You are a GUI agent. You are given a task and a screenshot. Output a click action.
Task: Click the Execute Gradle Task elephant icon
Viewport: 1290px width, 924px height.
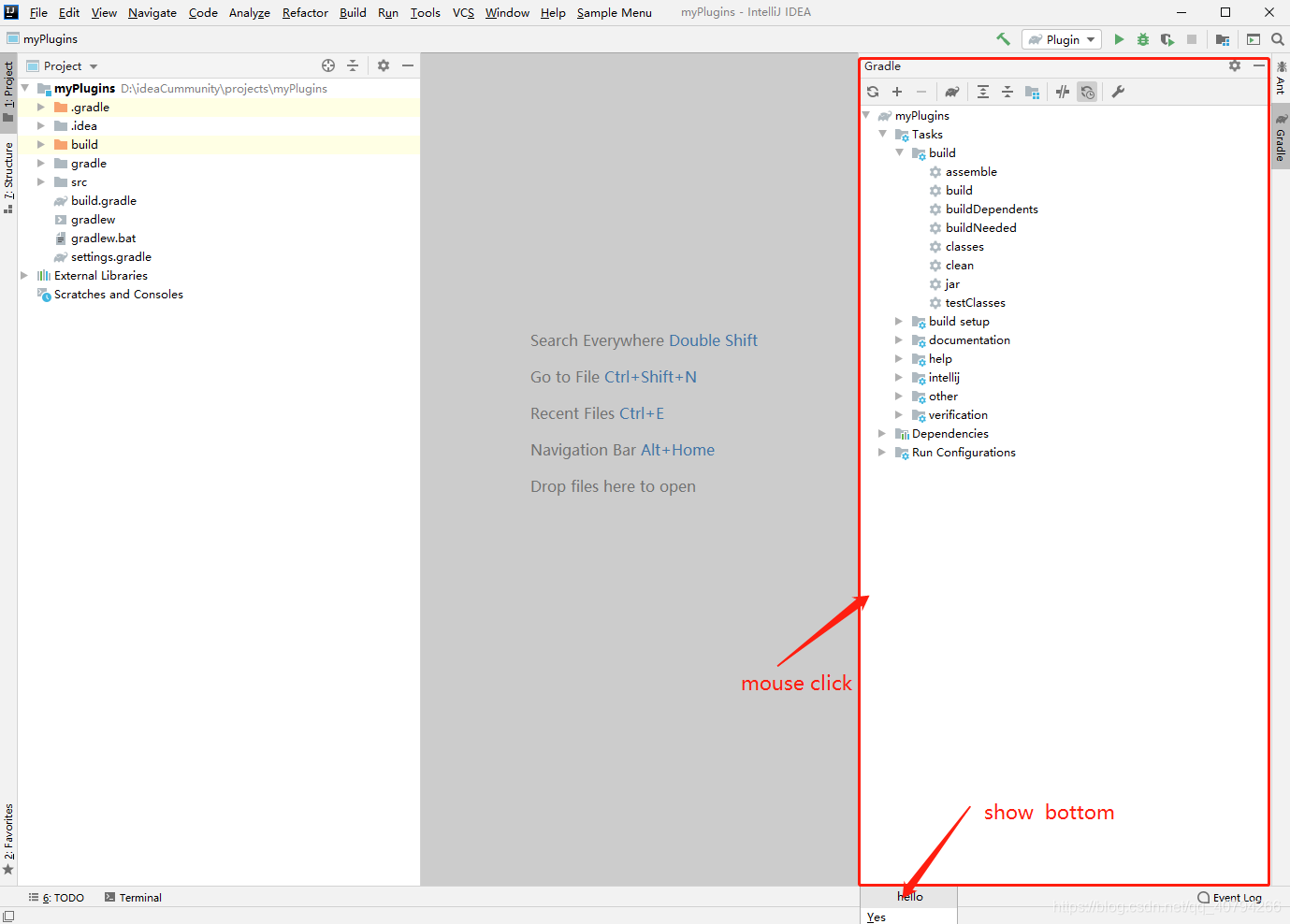[951, 92]
